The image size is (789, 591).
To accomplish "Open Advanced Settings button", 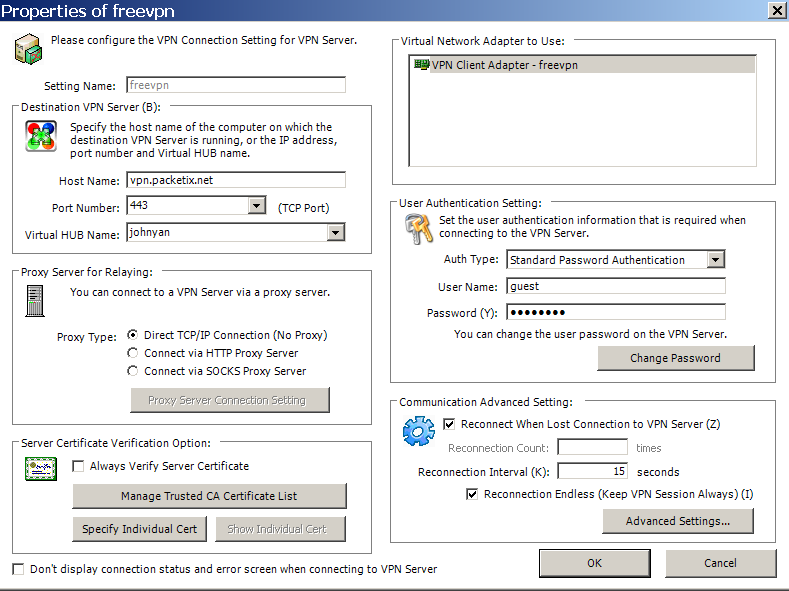I will 678,521.
